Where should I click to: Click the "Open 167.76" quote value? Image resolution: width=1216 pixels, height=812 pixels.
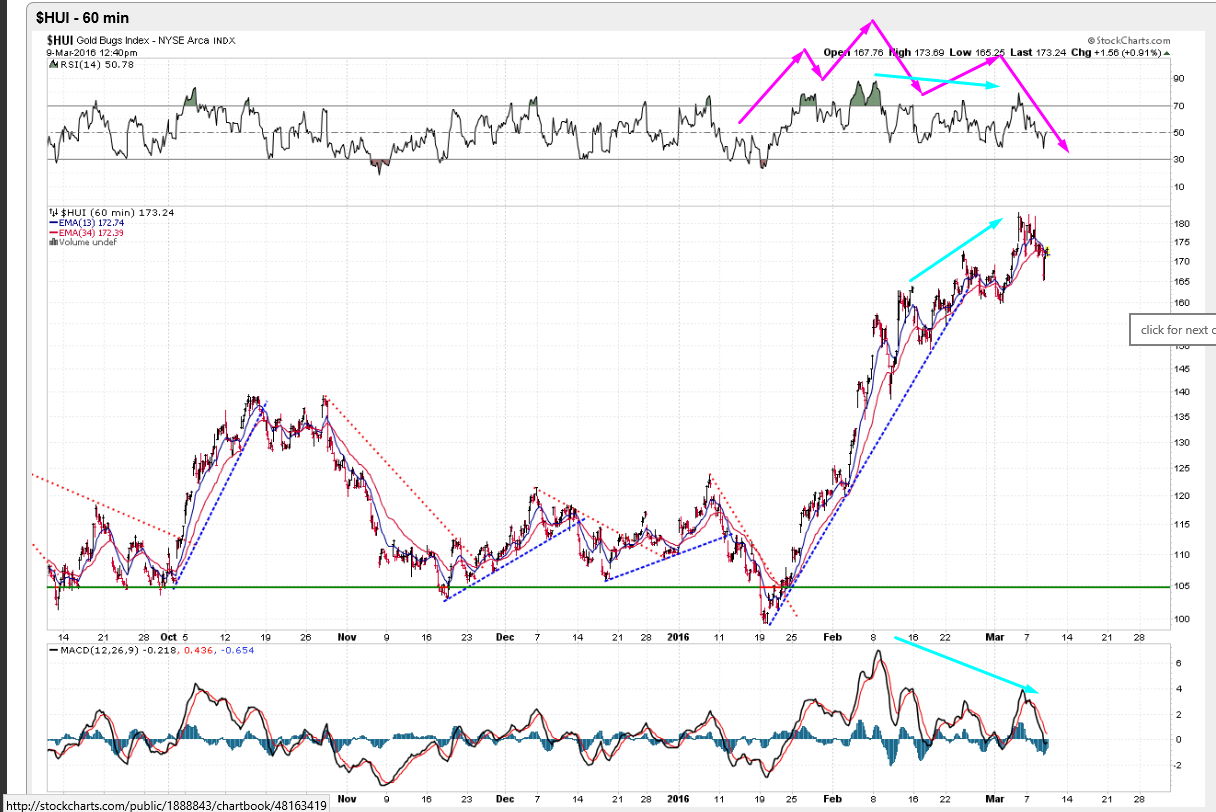click(851, 52)
